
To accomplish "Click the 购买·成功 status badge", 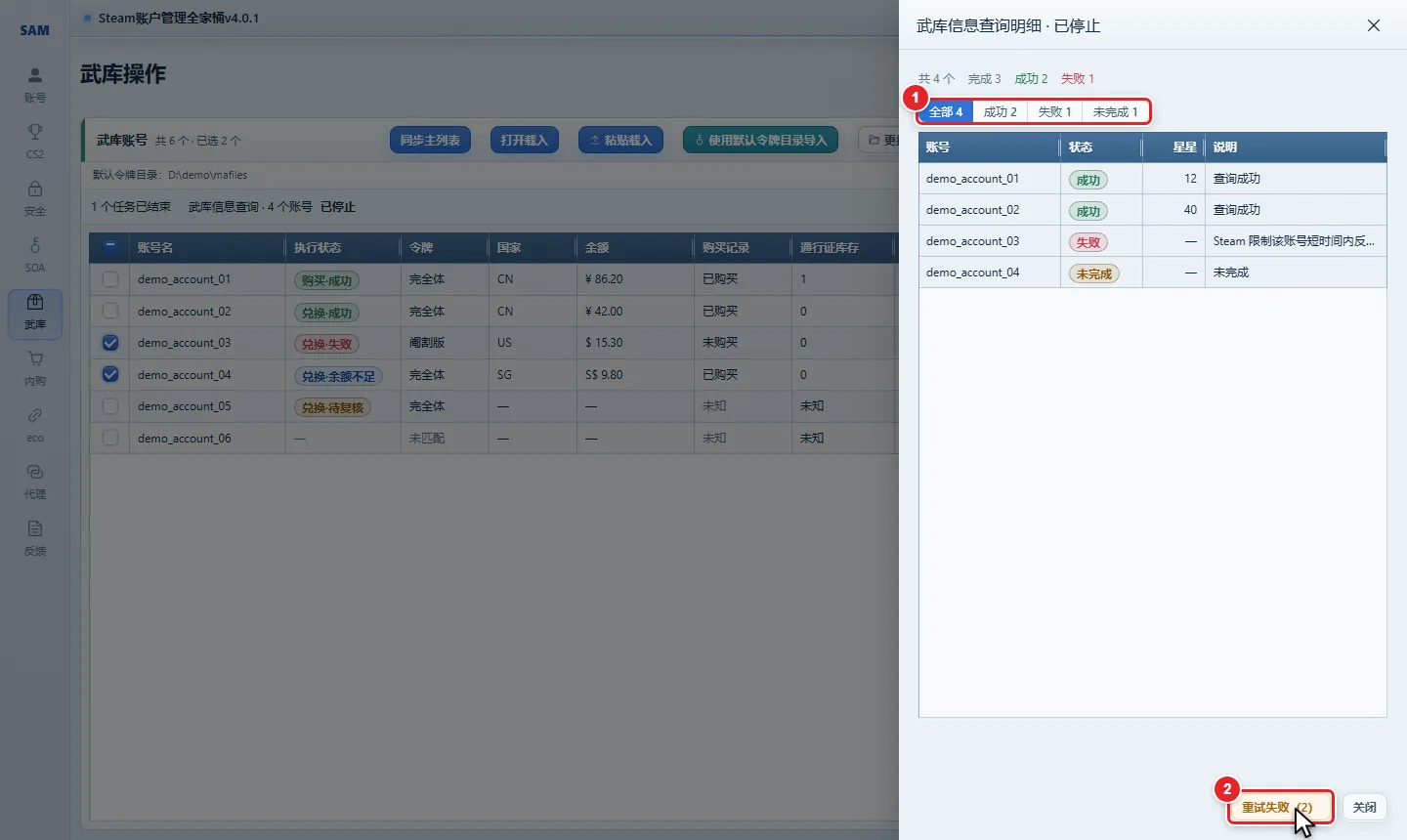I will (x=326, y=281).
